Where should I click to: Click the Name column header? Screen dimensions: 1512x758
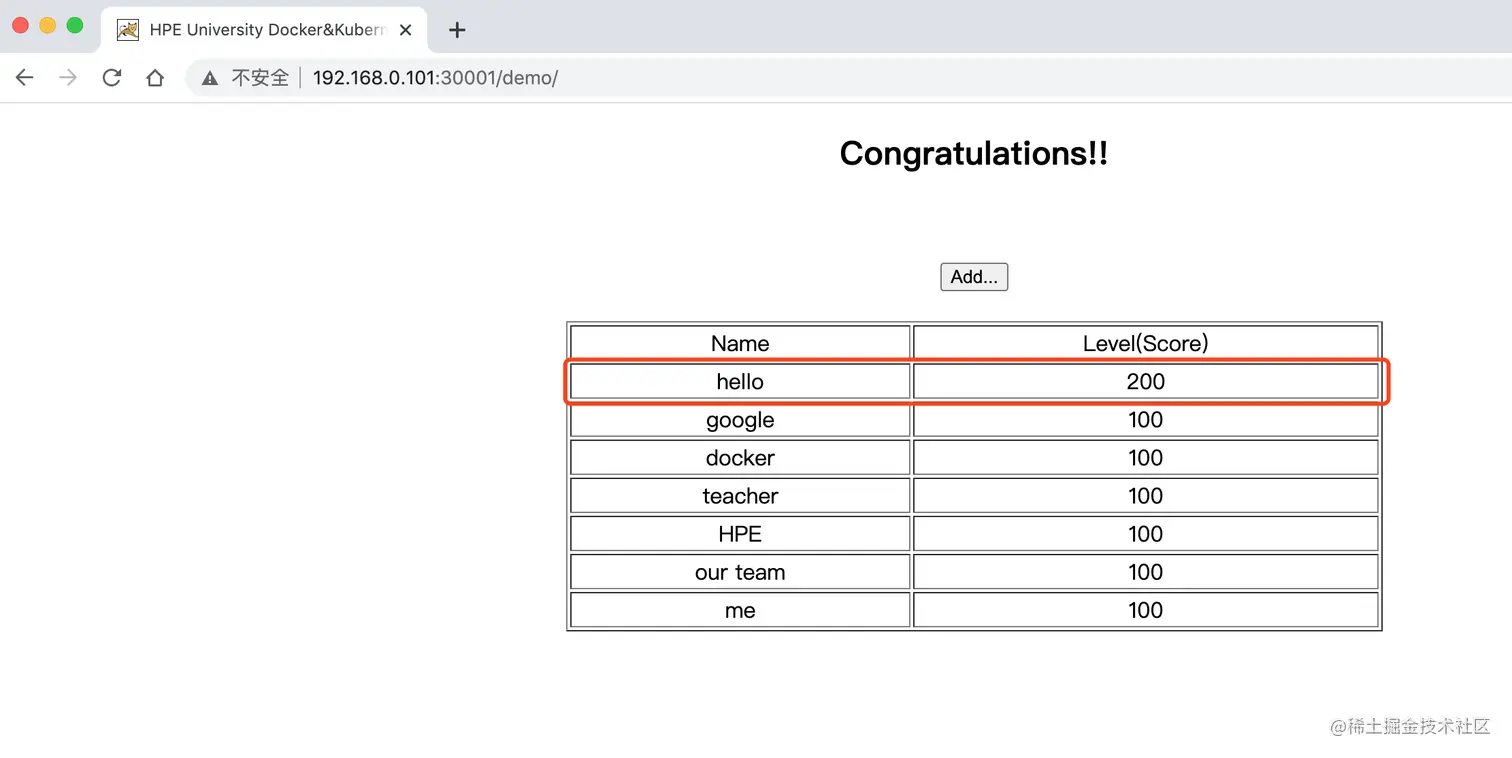(740, 343)
